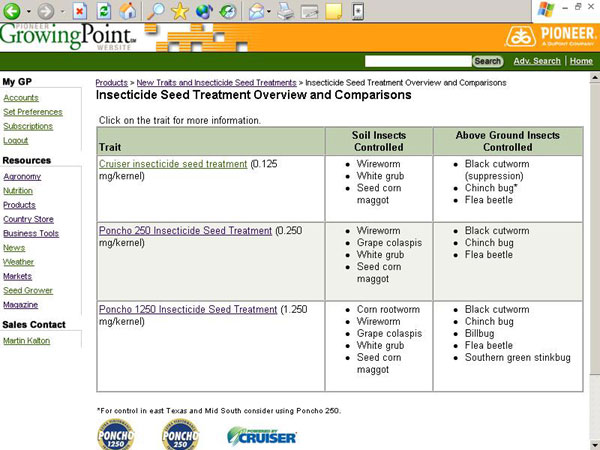Focus the site search text field

418,61
